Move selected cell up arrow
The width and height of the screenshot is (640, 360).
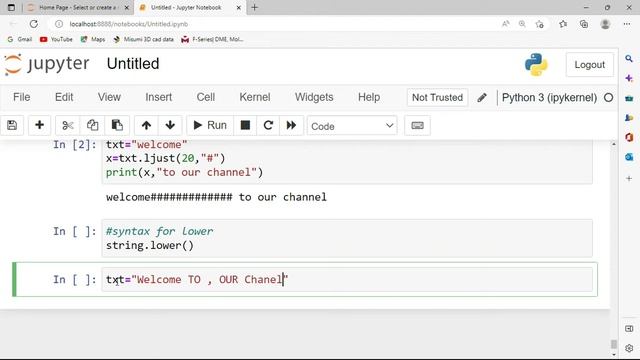tap(146, 125)
